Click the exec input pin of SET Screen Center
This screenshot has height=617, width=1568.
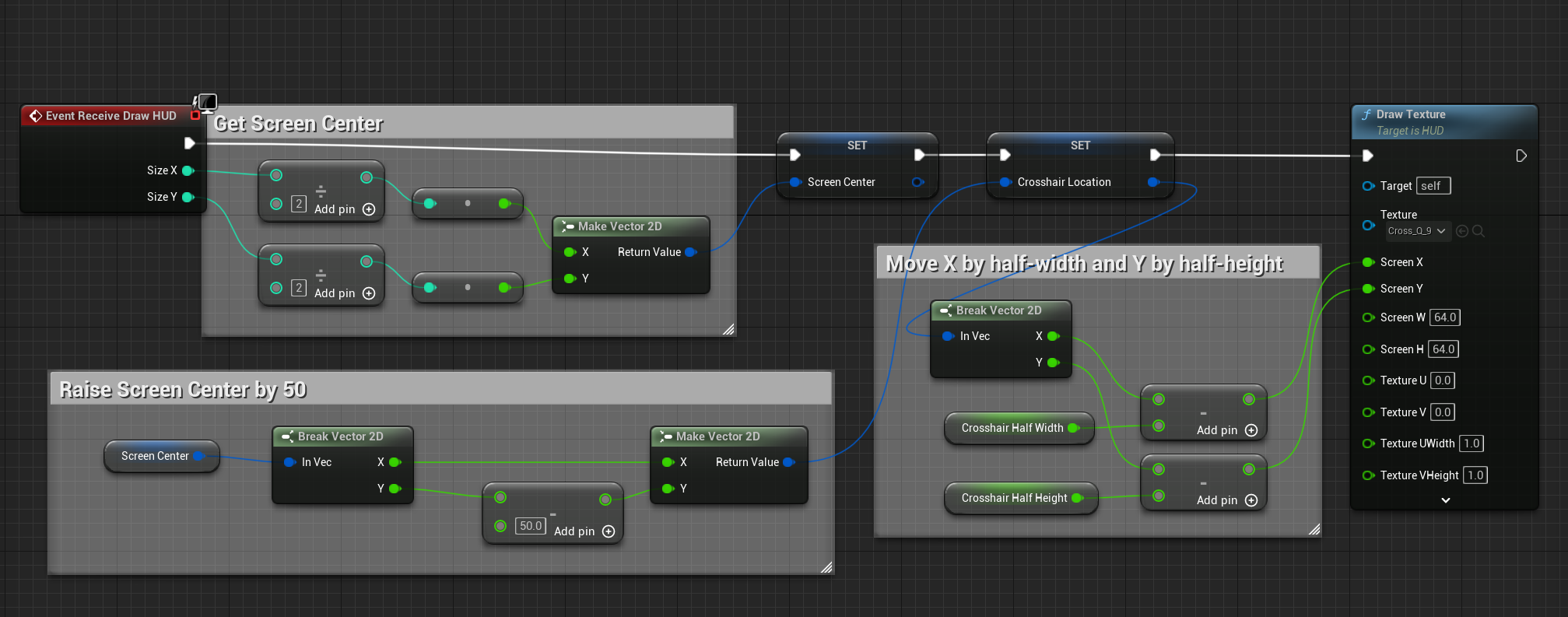click(x=795, y=155)
